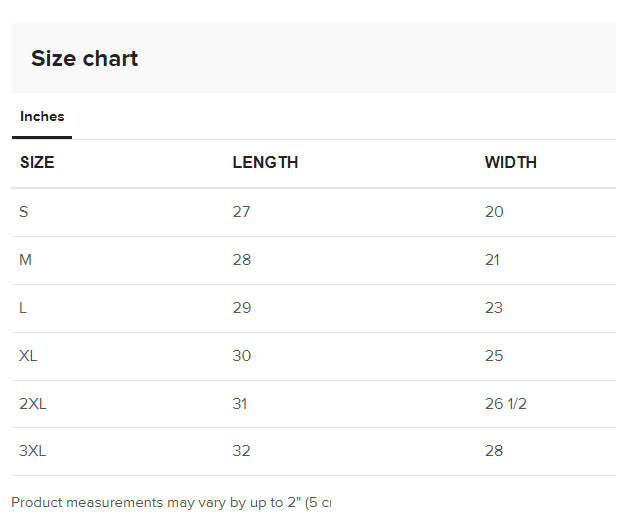
Task: Click the LENGTH column header
Action: pyautogui.click(x=265, y=162)
